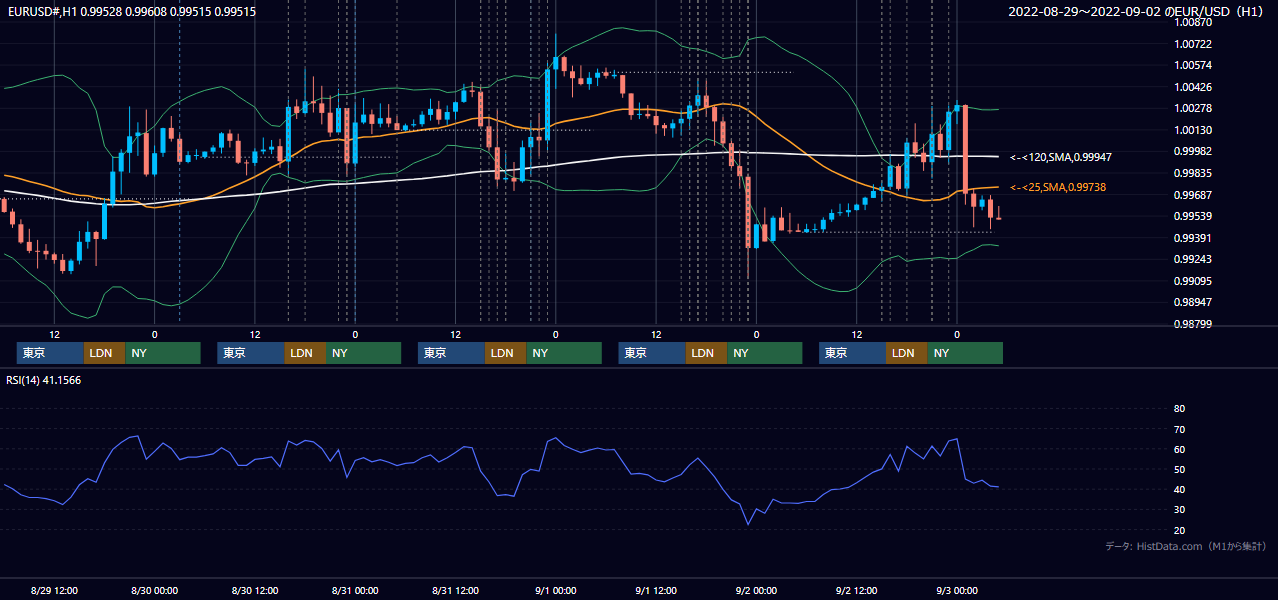Select the 25 SMA 0.99738 label

(x=1058, y=188)
